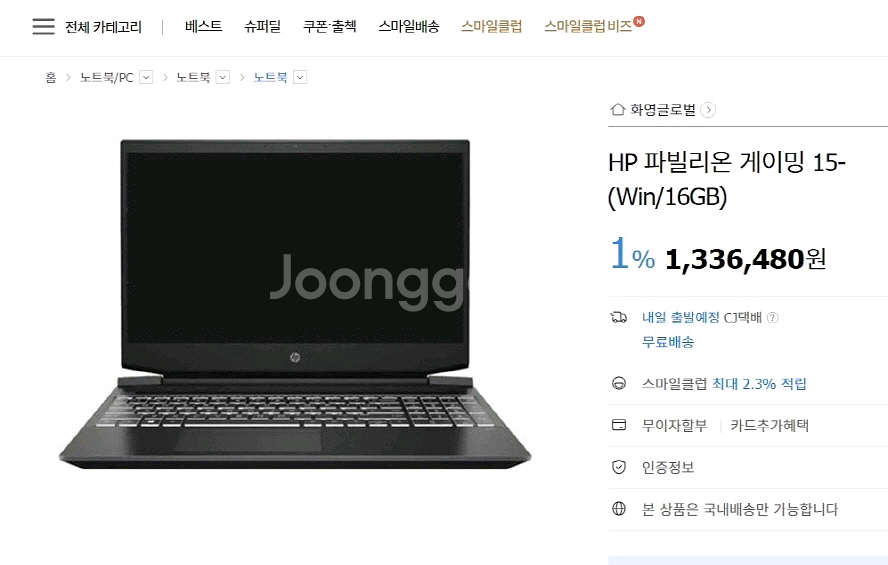The height and width of the screenshot is (565, 888).
Task: Click the delivery truck icon
Action: 618,317
